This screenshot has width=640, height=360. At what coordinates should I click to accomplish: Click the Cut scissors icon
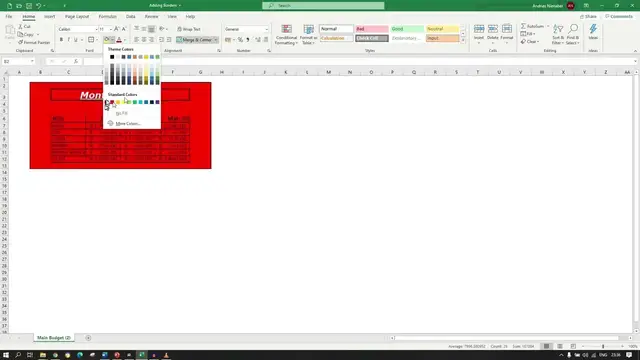[x=20, y=27]
